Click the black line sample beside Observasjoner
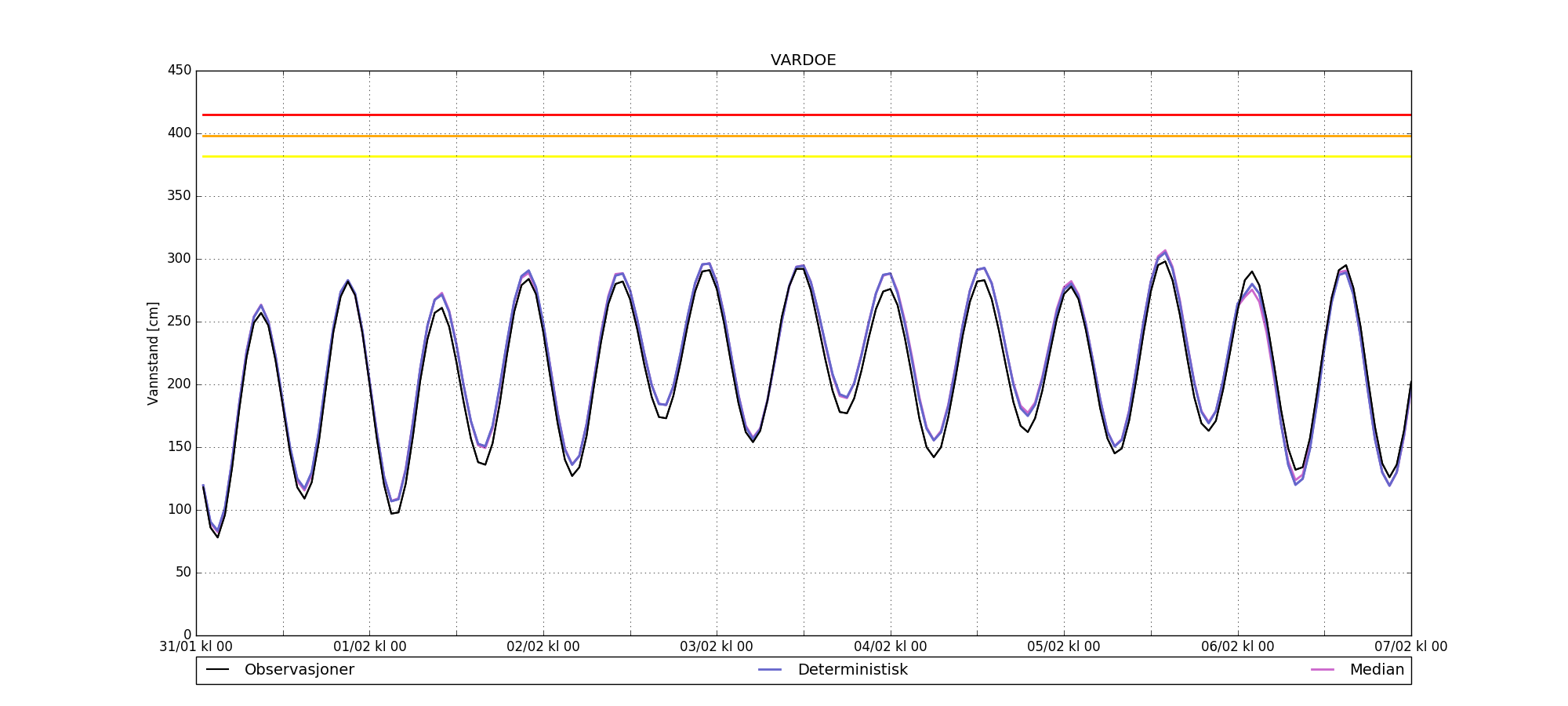This screenshot has height=706, width=1568. click(217, 670)
